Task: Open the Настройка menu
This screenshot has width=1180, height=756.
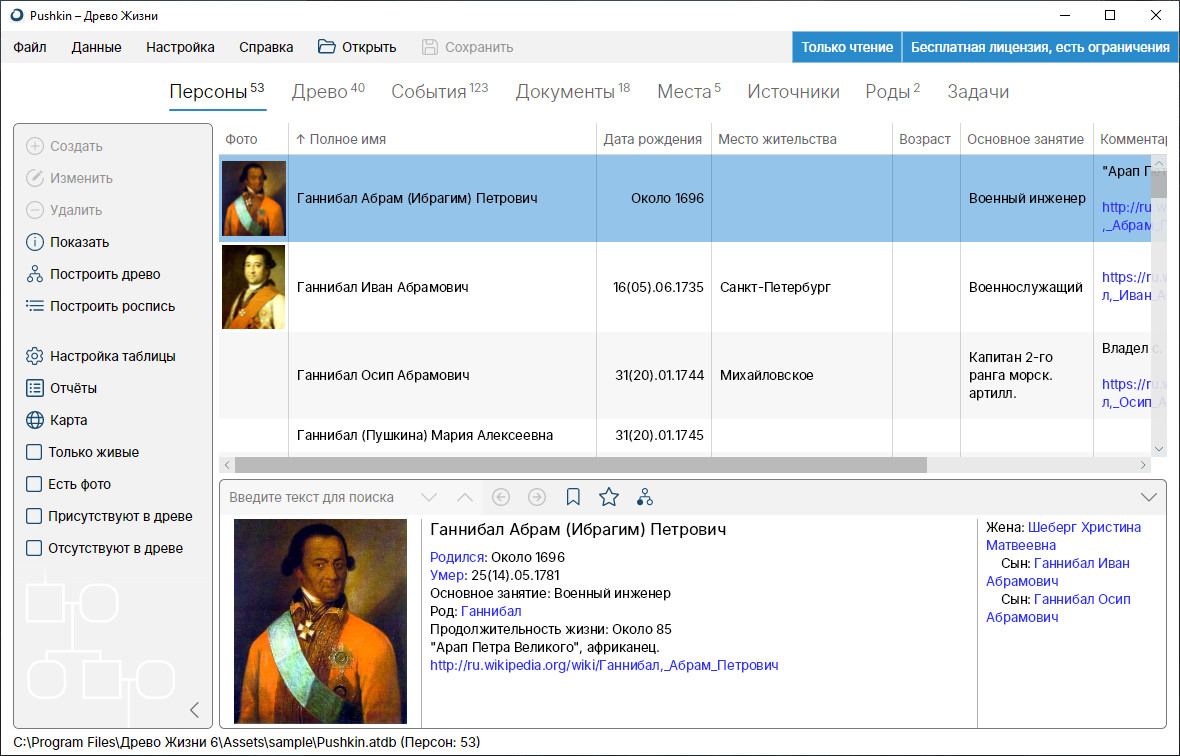Action: click(180, 47)
